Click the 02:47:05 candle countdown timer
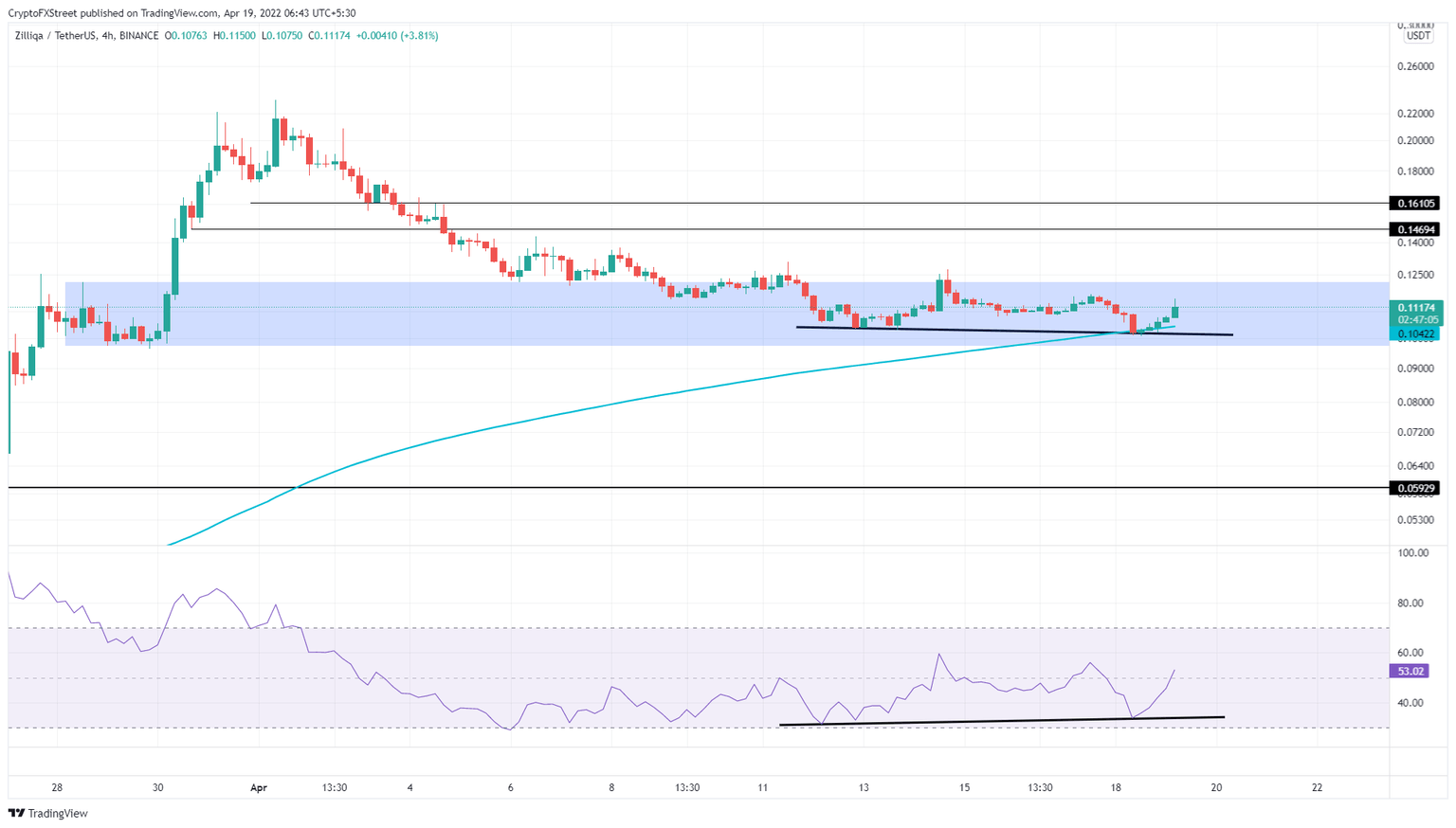Image resolution: width=1456 pixels, height=828 pixels. 1416,320
